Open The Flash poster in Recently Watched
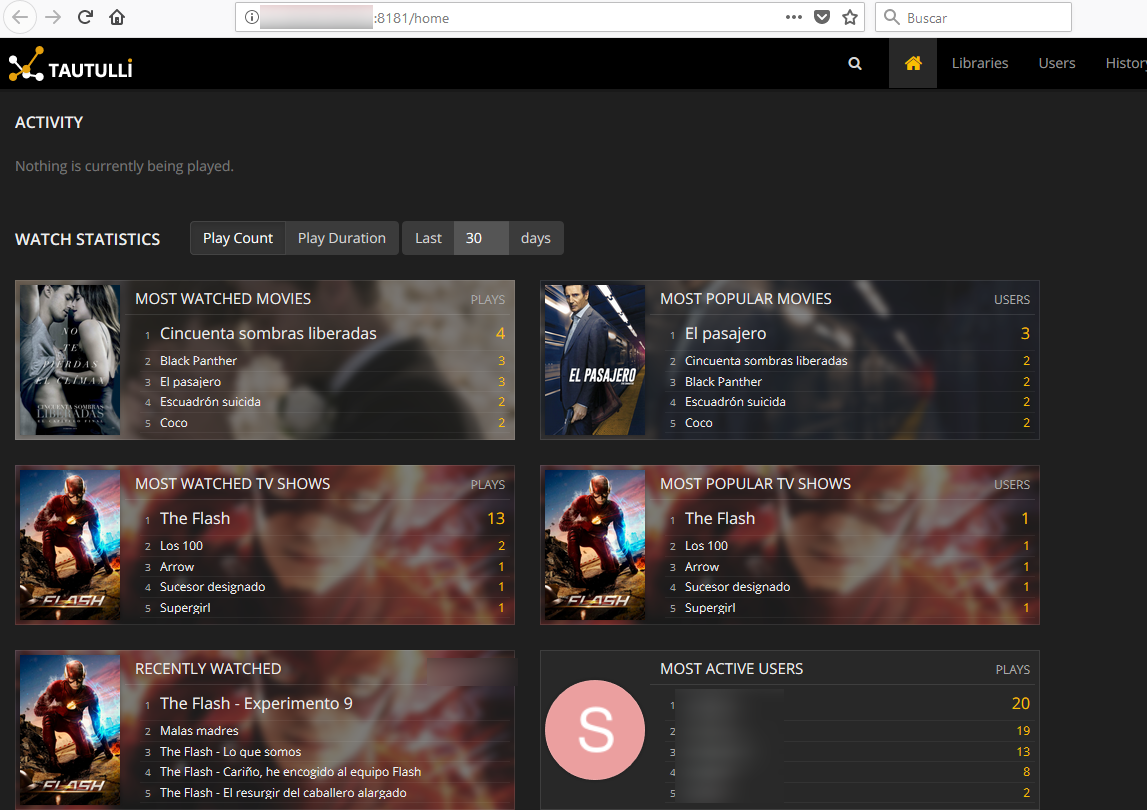The width and height of the screenshot is (1147, 810). point(70,730)
